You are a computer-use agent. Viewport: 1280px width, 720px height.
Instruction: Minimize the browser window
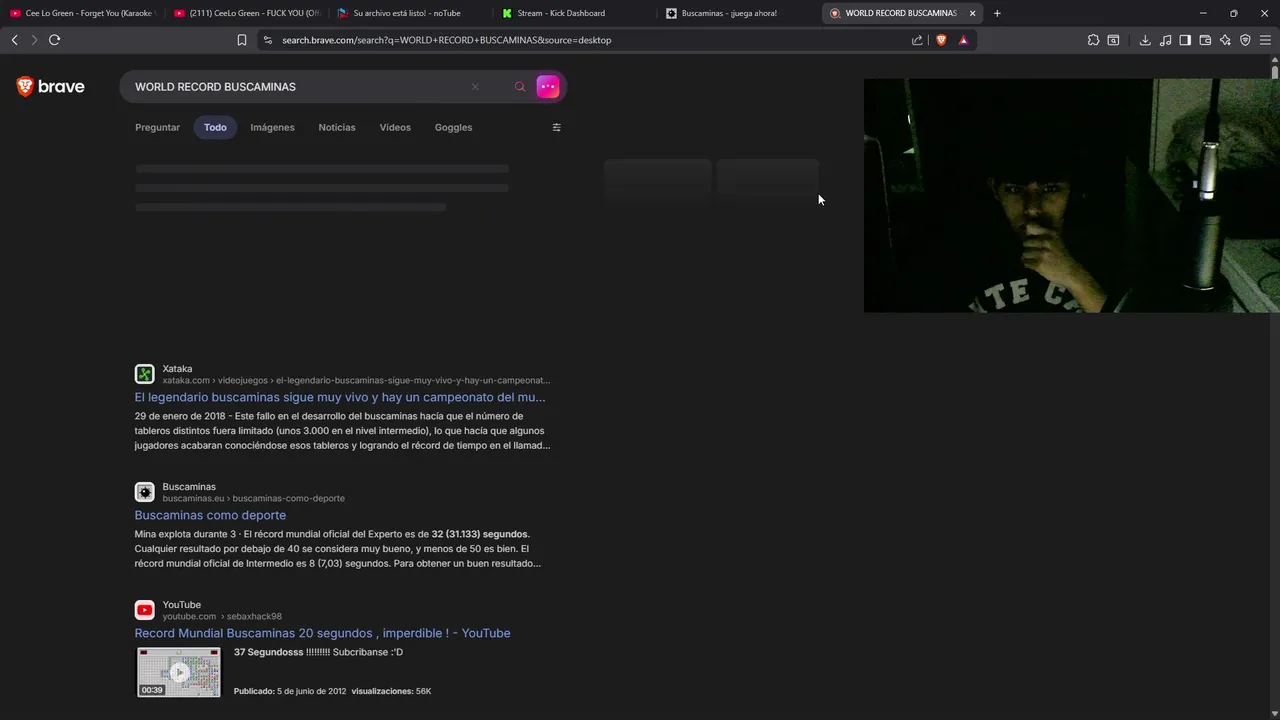click(x=1203, y=13)
